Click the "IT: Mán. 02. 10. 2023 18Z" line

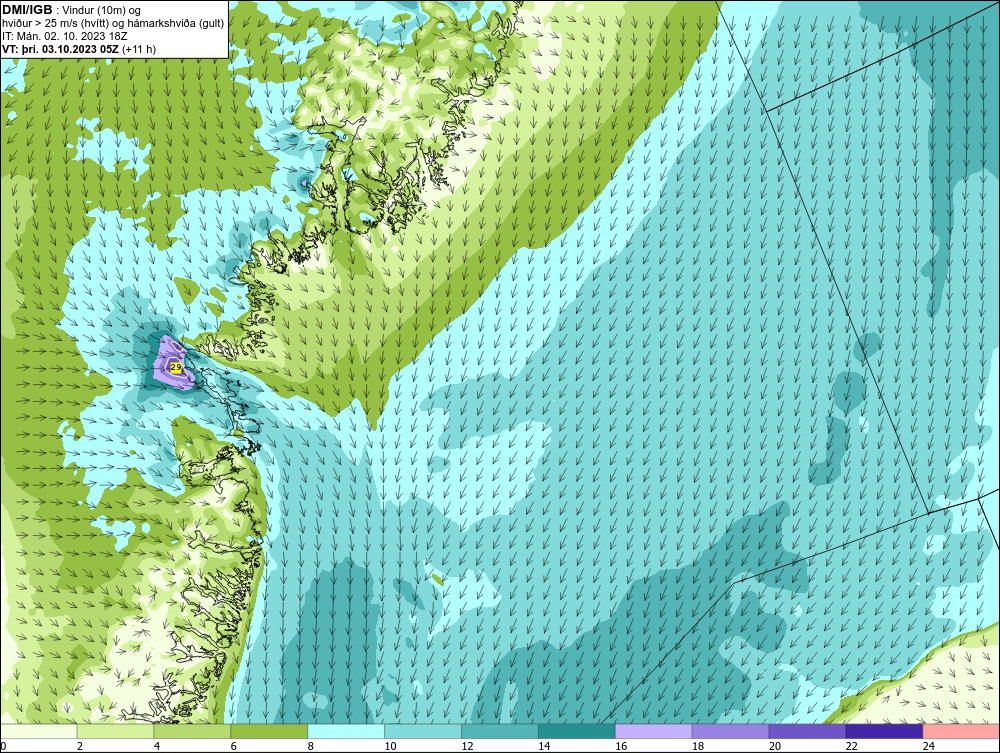pos(65,36)
